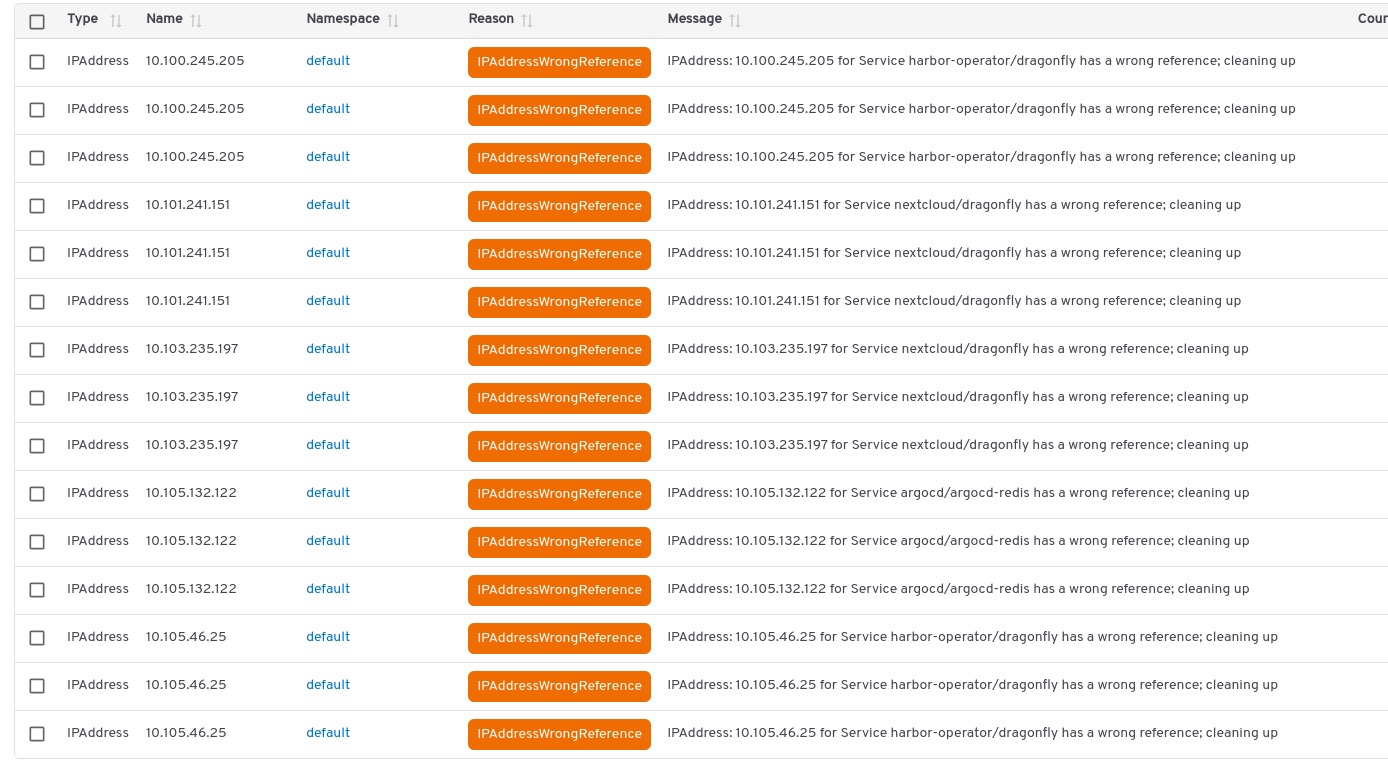
Task: Click the Name column header label
Action: click(164, 19)
